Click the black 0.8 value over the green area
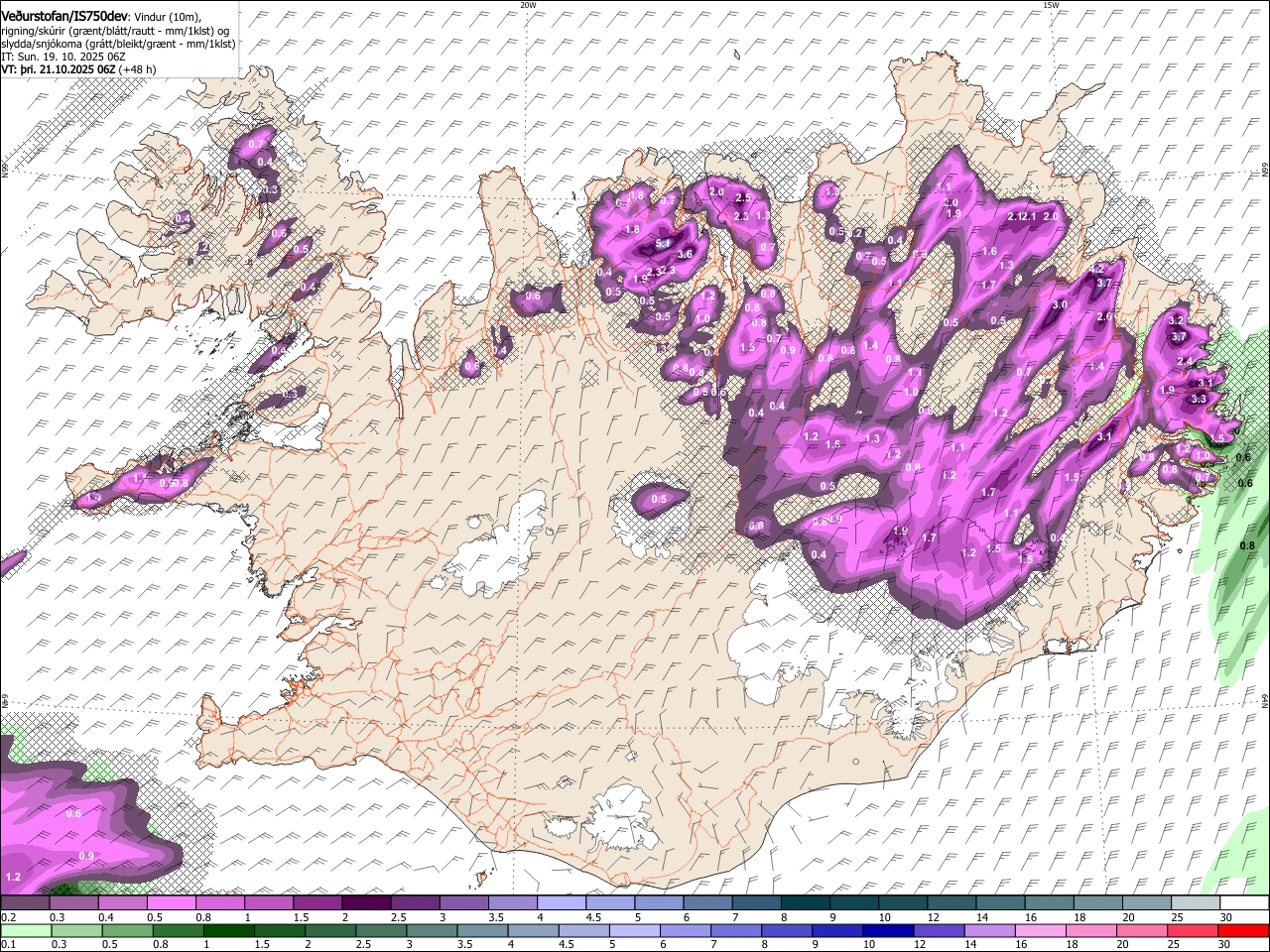1270x952 pixels. [x=1248, y=545]
